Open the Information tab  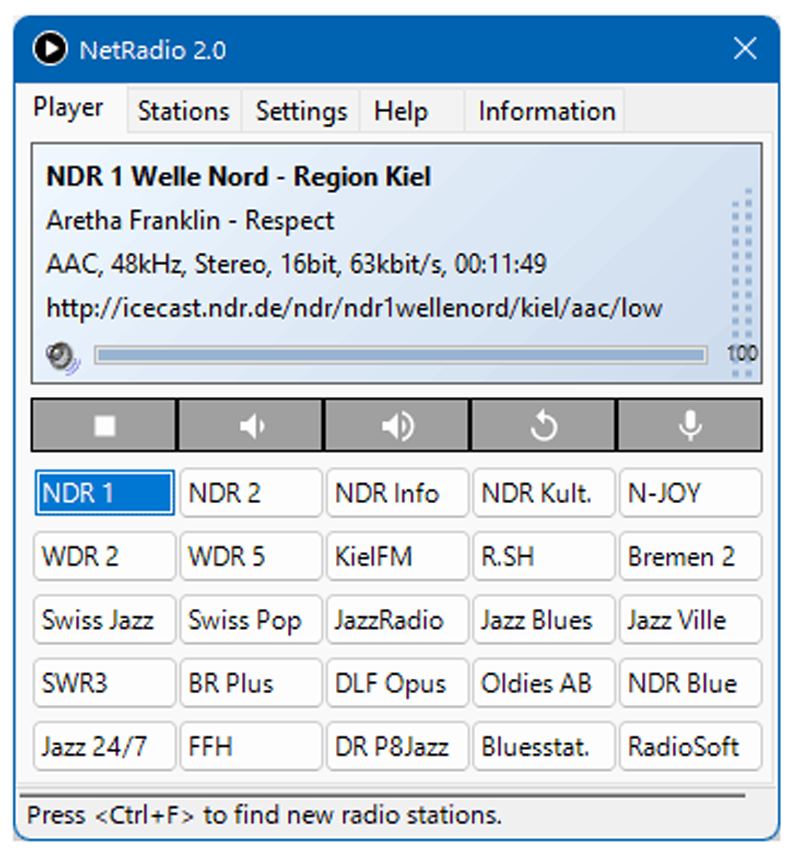[547, 111]
